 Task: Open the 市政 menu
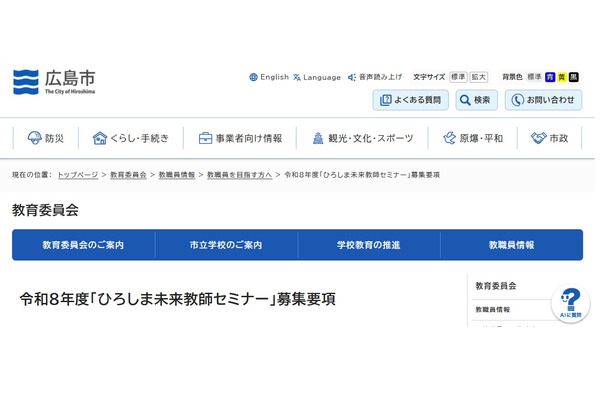point(549,138)
